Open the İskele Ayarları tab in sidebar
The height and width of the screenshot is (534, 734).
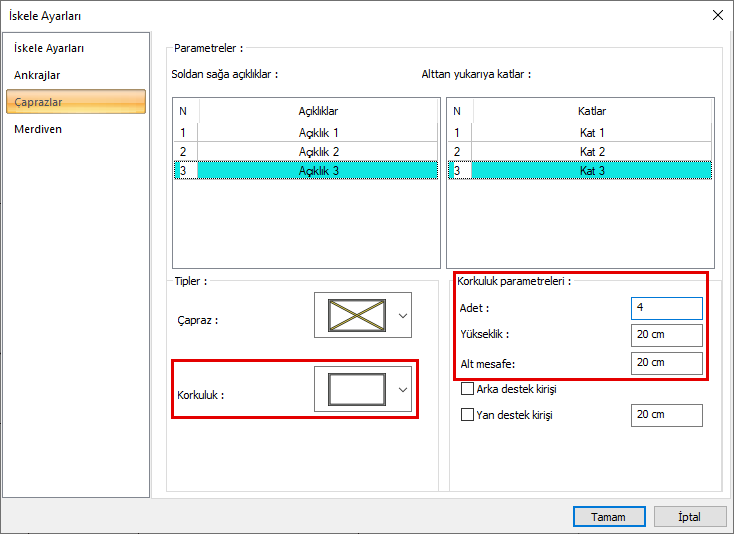48,48
